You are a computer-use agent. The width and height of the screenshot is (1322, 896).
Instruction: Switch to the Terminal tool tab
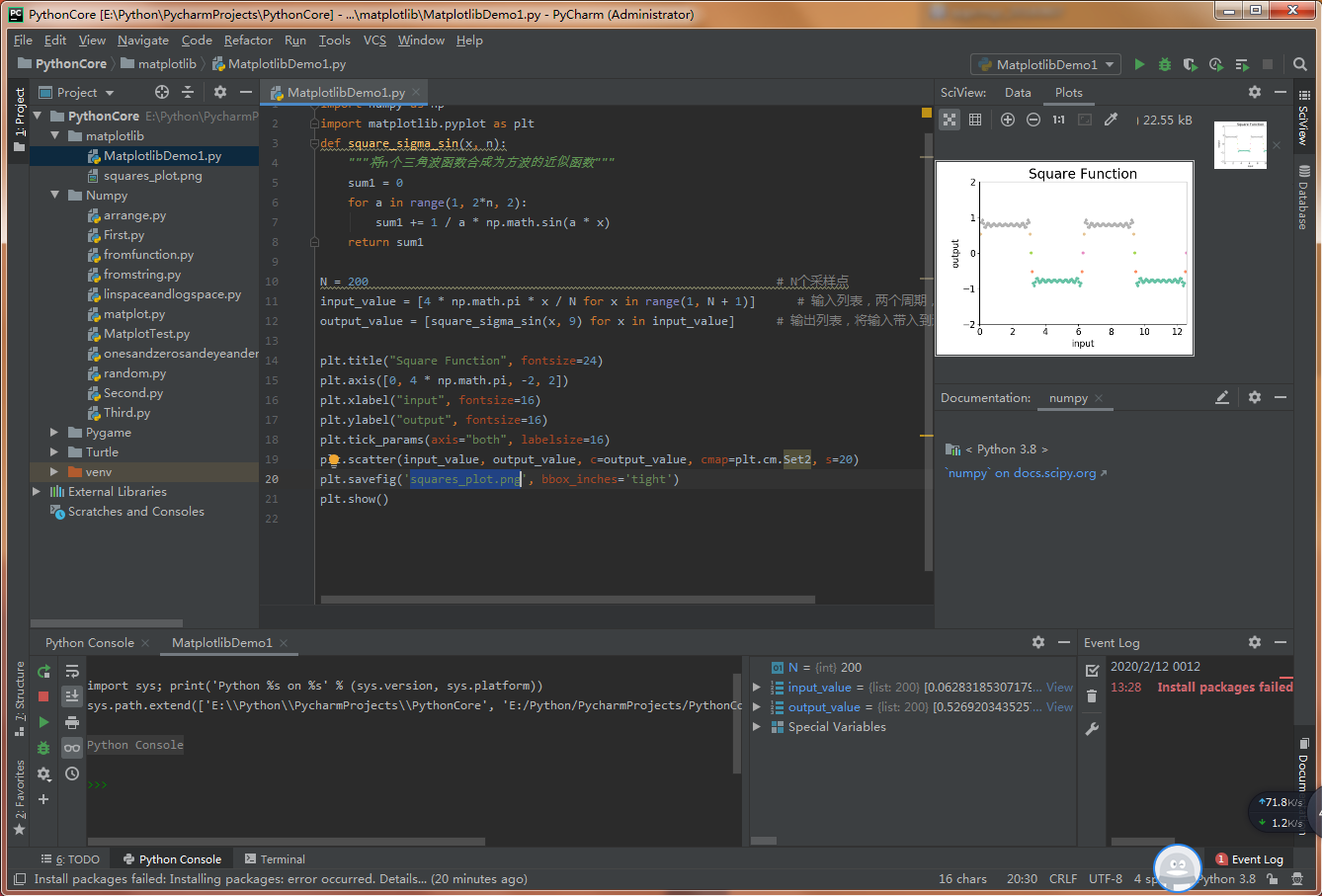pos(275,859)
